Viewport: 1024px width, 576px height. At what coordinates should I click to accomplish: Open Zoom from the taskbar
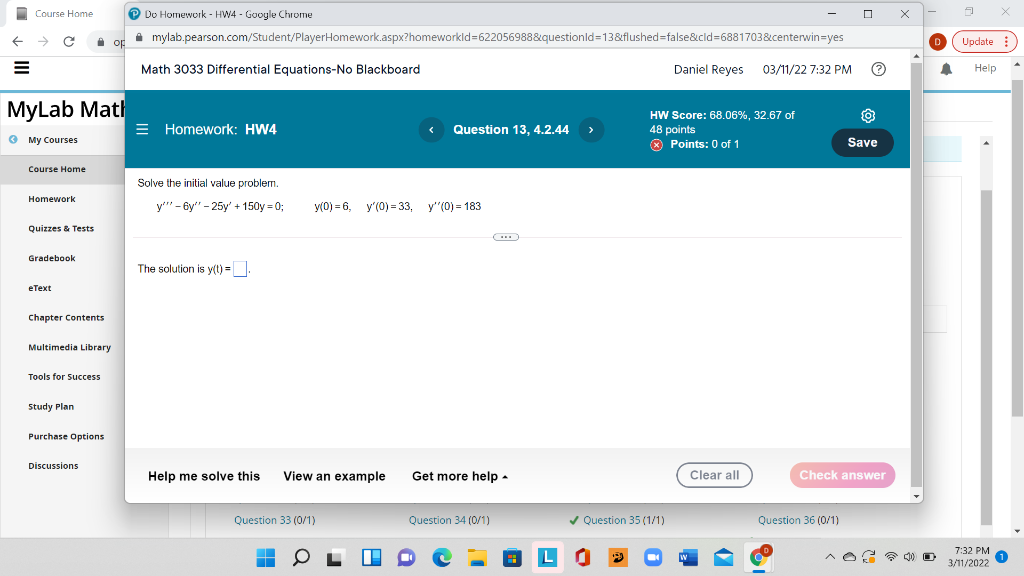[x=653, y=557]
